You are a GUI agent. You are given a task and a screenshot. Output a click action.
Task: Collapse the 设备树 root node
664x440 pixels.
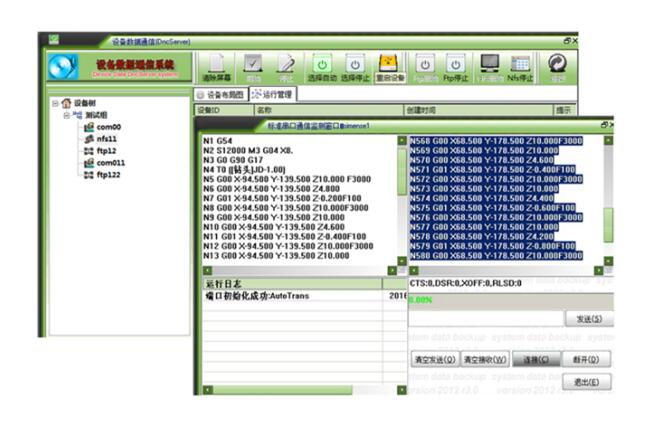pyautogui.click(x=55, y=103)
